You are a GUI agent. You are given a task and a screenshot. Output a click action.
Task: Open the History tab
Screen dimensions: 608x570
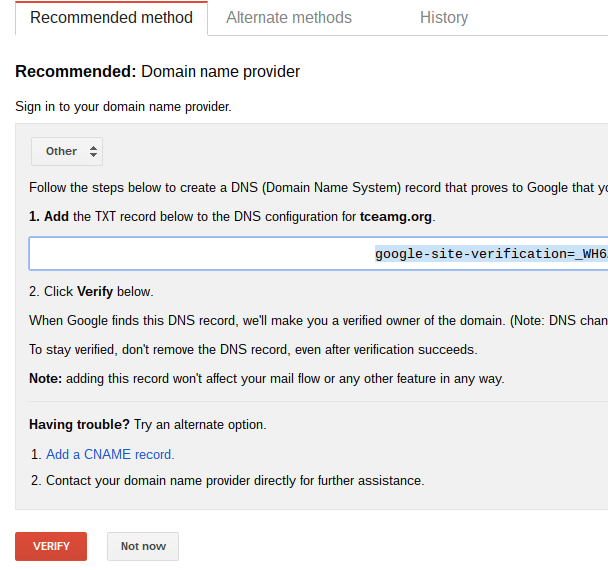point(444,18)
